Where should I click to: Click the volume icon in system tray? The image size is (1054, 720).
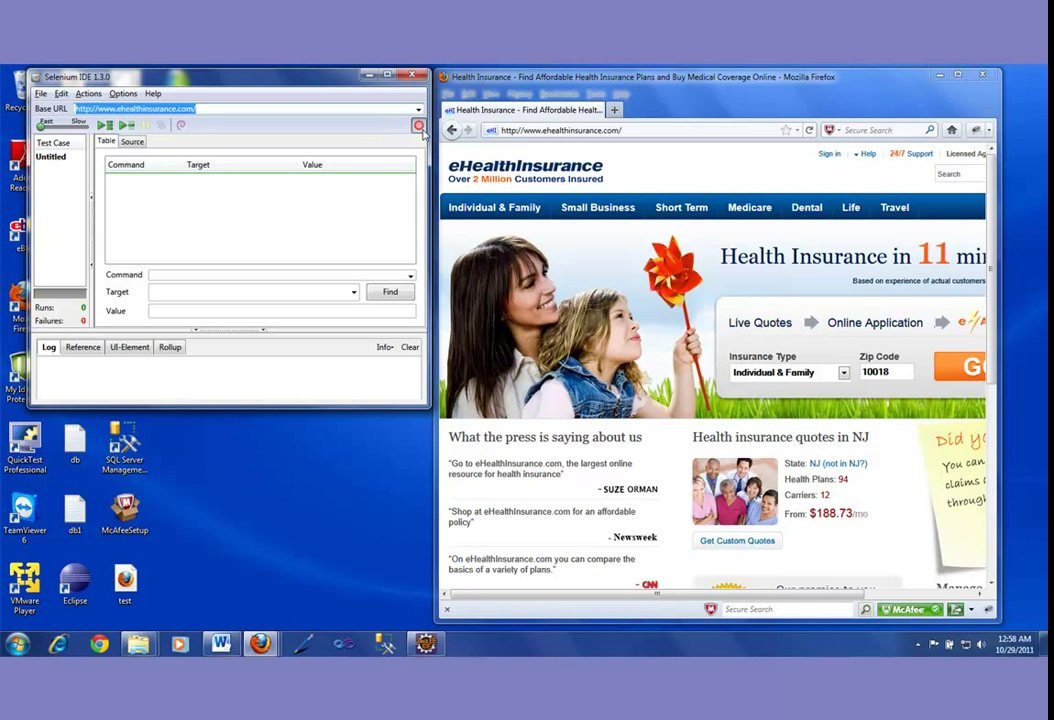981,644
